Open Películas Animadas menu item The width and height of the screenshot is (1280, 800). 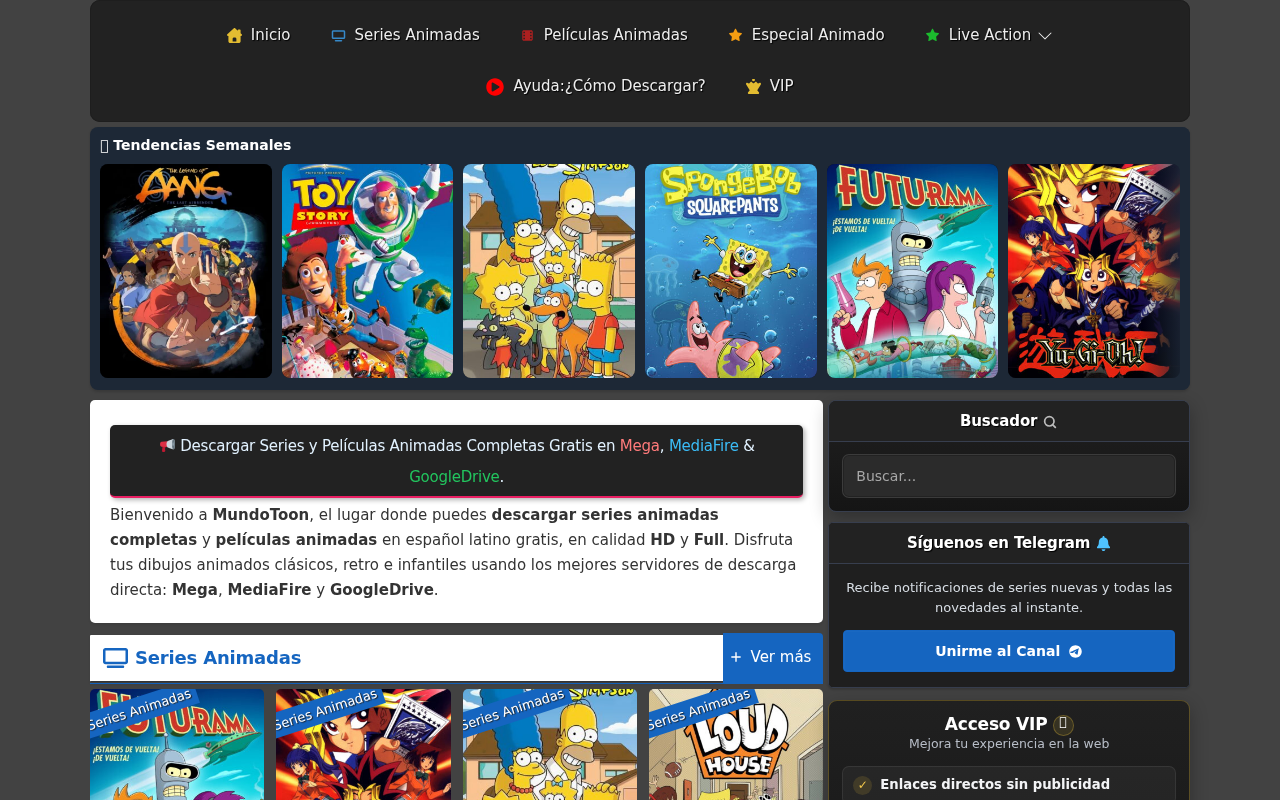pos(604,35)
